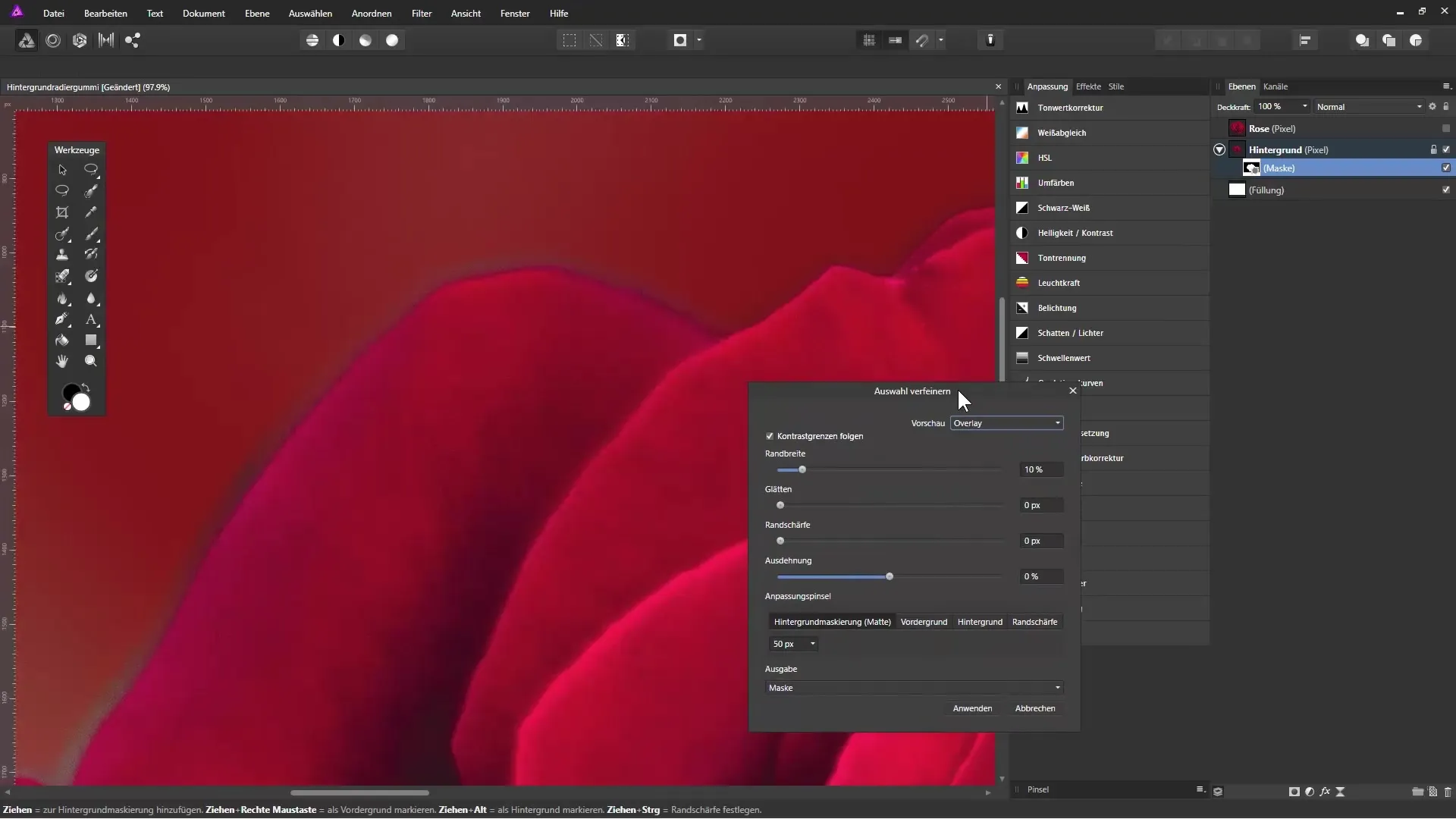Open the snapping options dropdown arrow

pyautogui.click(x=941, y=40)
